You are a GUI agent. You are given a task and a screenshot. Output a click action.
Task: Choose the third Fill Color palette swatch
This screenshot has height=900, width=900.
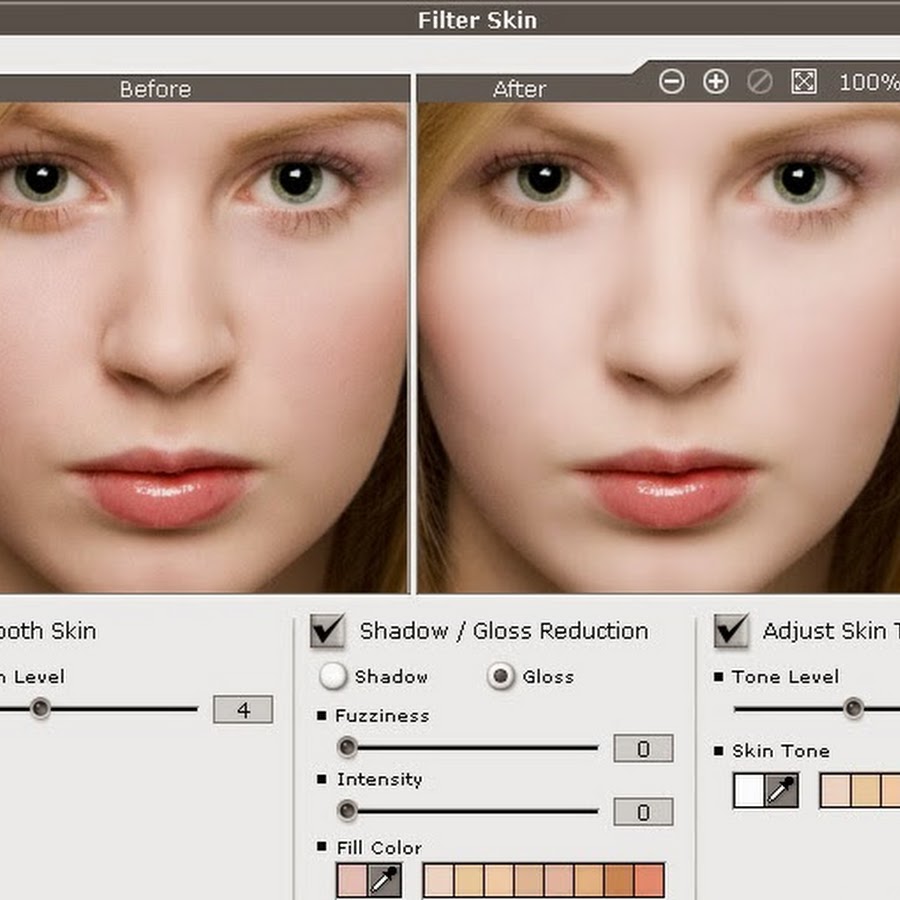(499, 880)
